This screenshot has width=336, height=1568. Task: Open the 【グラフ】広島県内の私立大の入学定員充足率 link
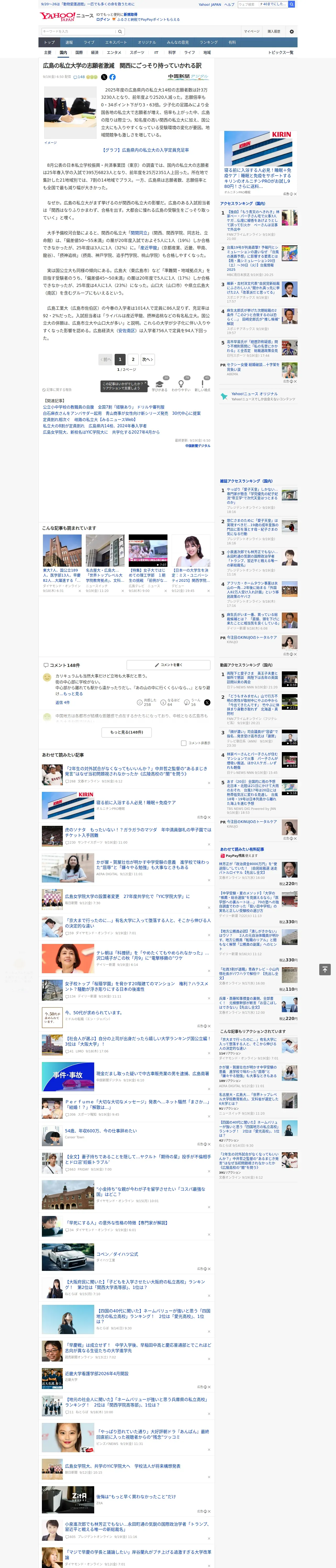145,150
